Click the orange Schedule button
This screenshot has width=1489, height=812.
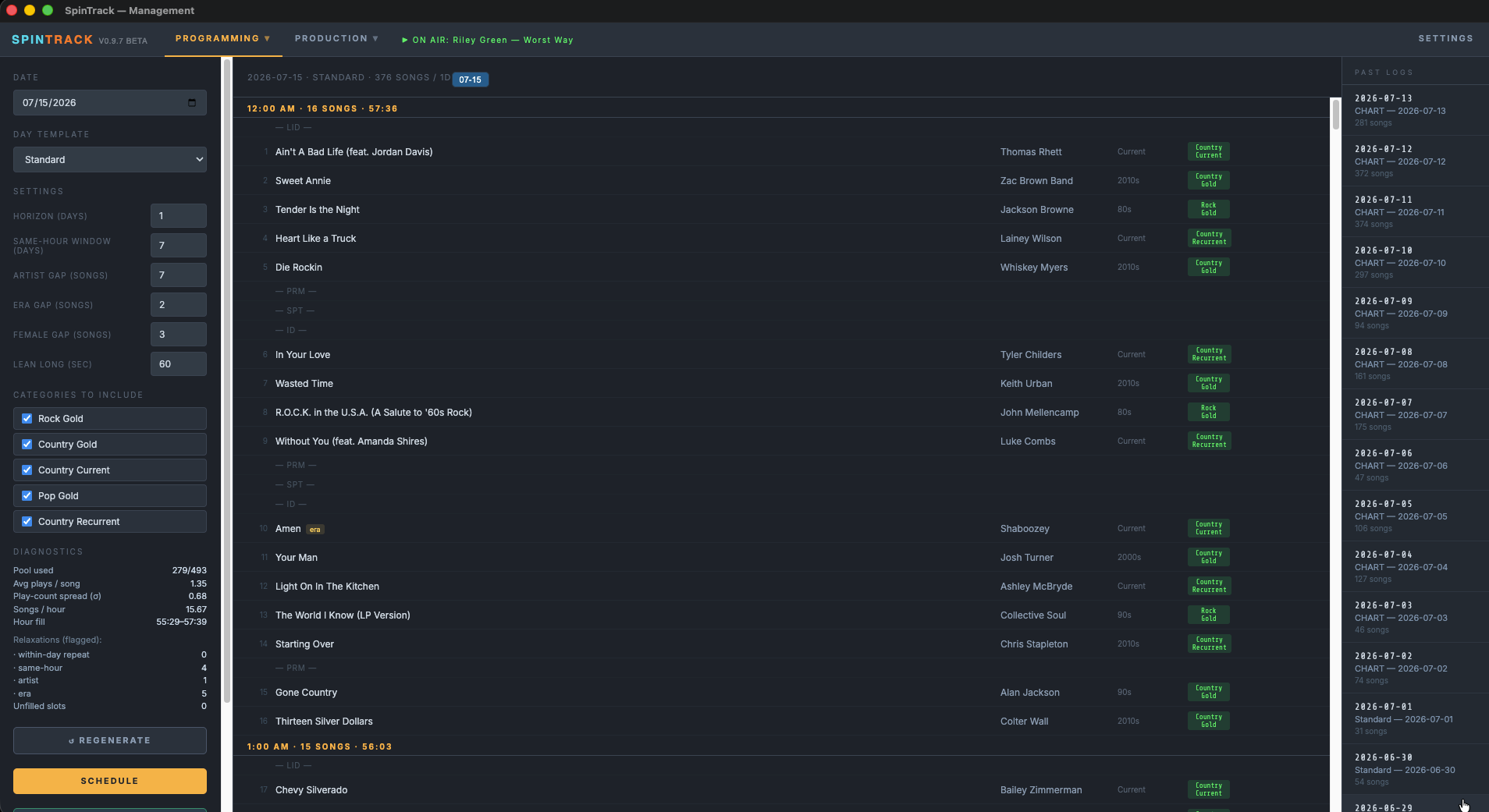pyautogui.click(x=110, y=781)
